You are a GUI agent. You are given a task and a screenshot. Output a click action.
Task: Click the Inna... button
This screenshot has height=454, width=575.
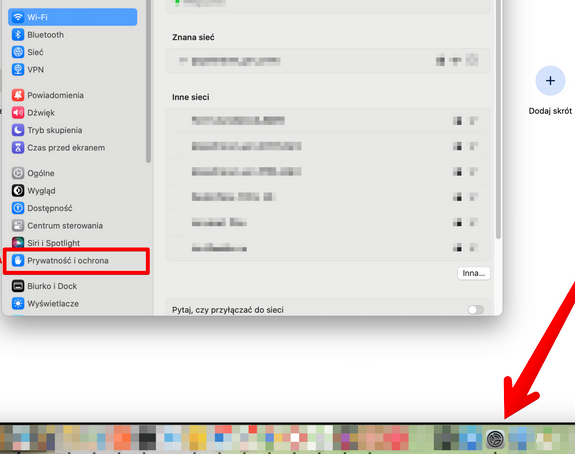pyautogui.click(x=474, y=273)
